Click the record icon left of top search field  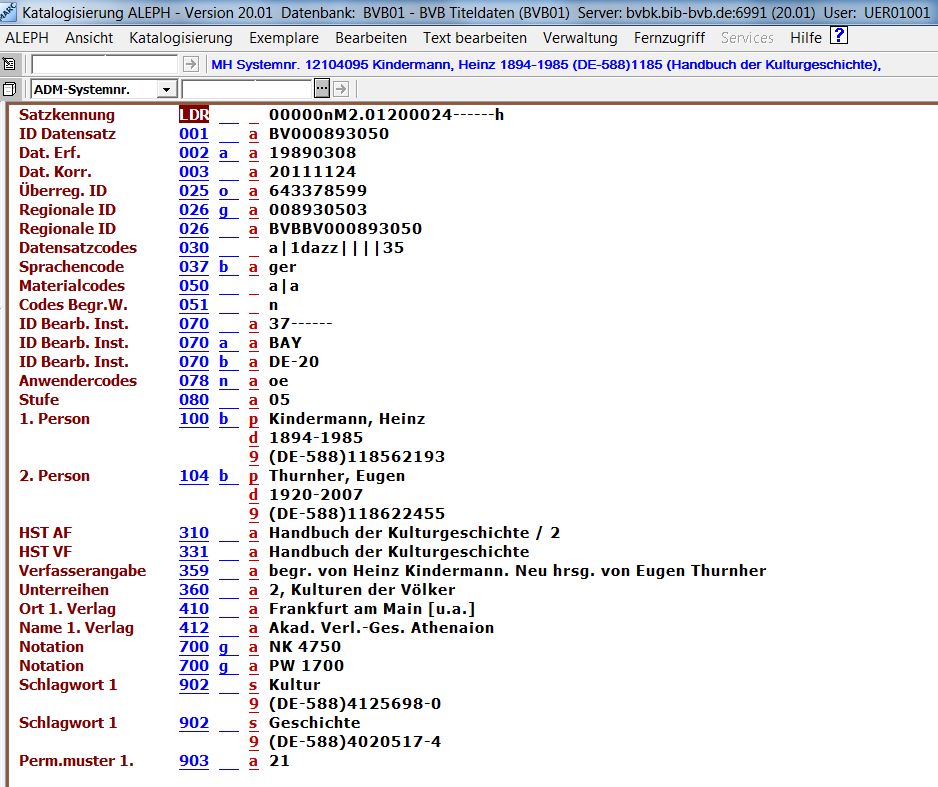click(10, 64)
